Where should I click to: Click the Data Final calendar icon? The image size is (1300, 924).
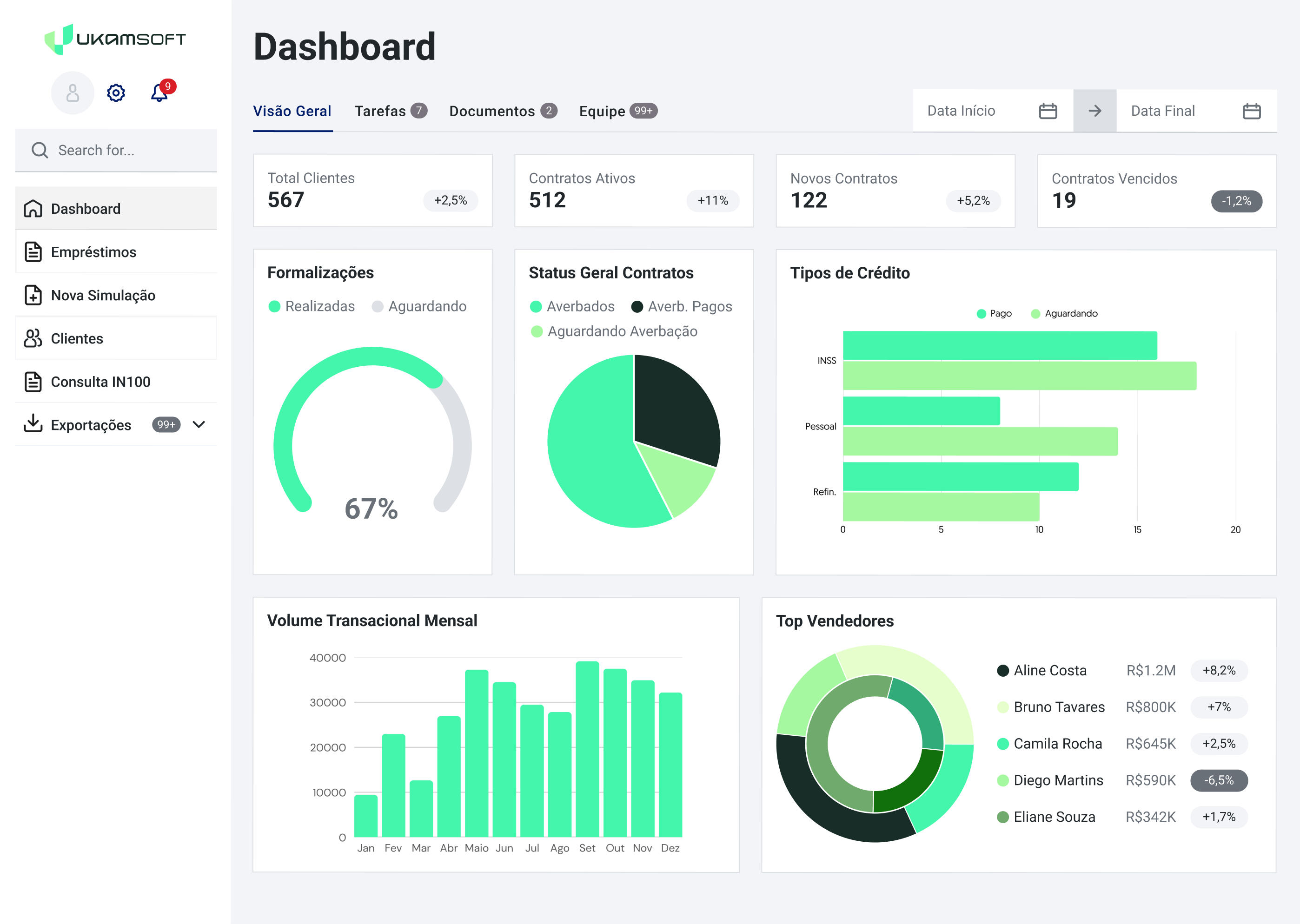tap(1251, 111)
